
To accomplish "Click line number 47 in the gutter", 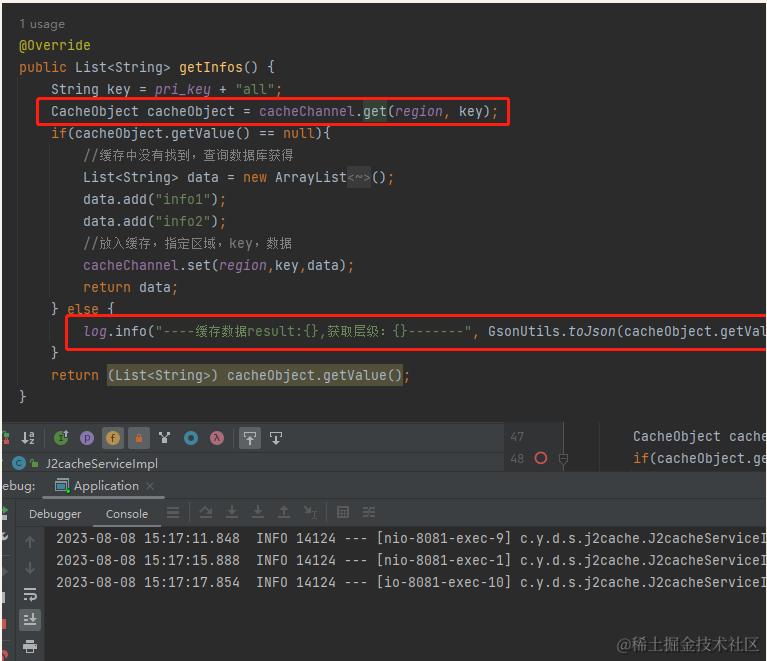I will click(517, 436).
